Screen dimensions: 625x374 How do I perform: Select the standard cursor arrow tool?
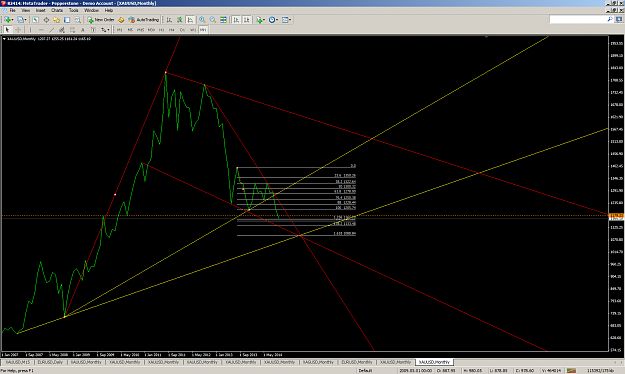coord(8,30)
